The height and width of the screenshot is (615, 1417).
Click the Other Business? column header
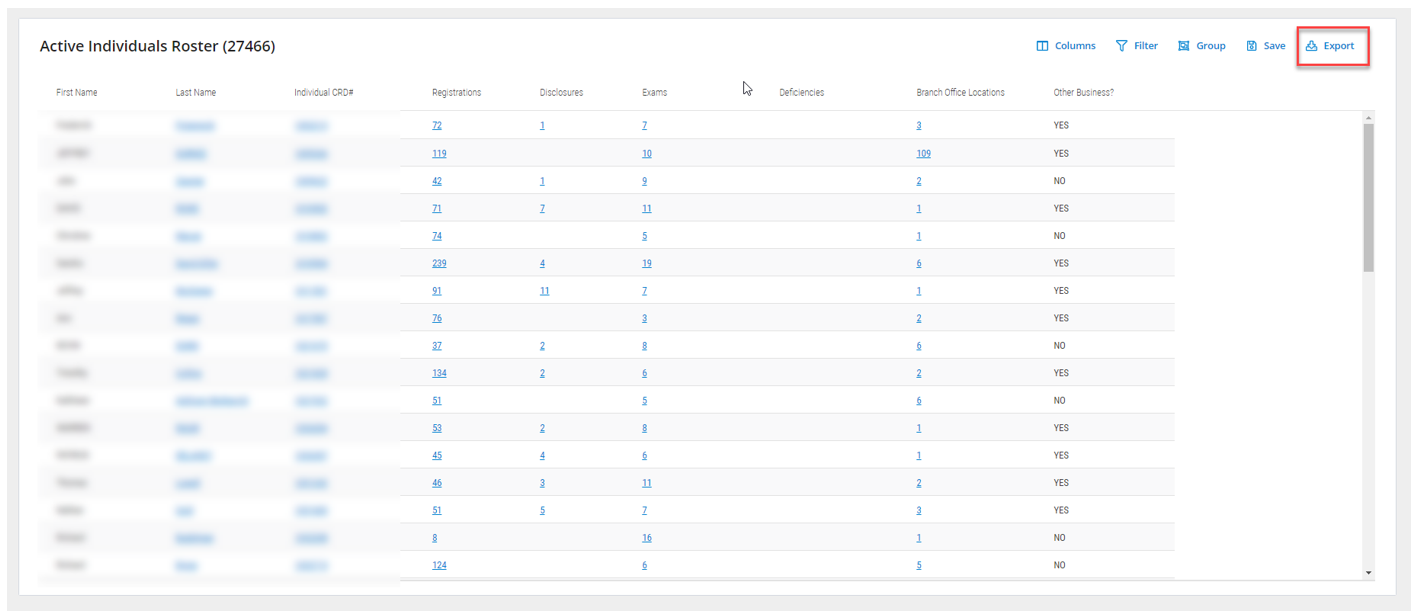click(x=1083, y=93)
